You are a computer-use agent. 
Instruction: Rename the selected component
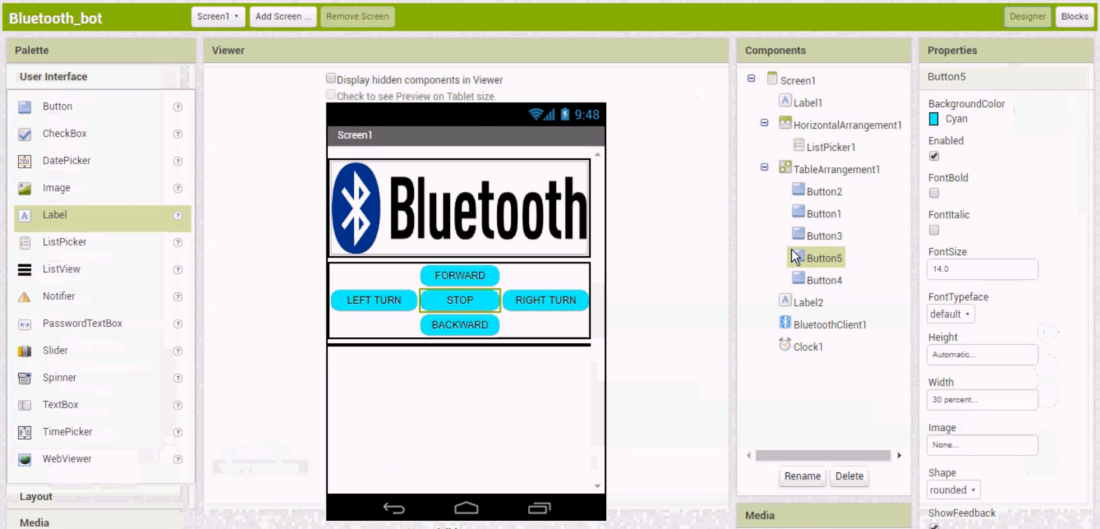coord(802,476)
